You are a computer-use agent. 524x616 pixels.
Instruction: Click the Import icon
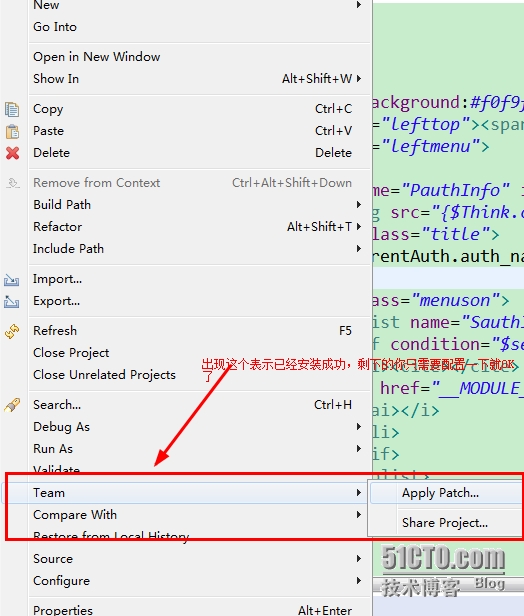[11, 280]
